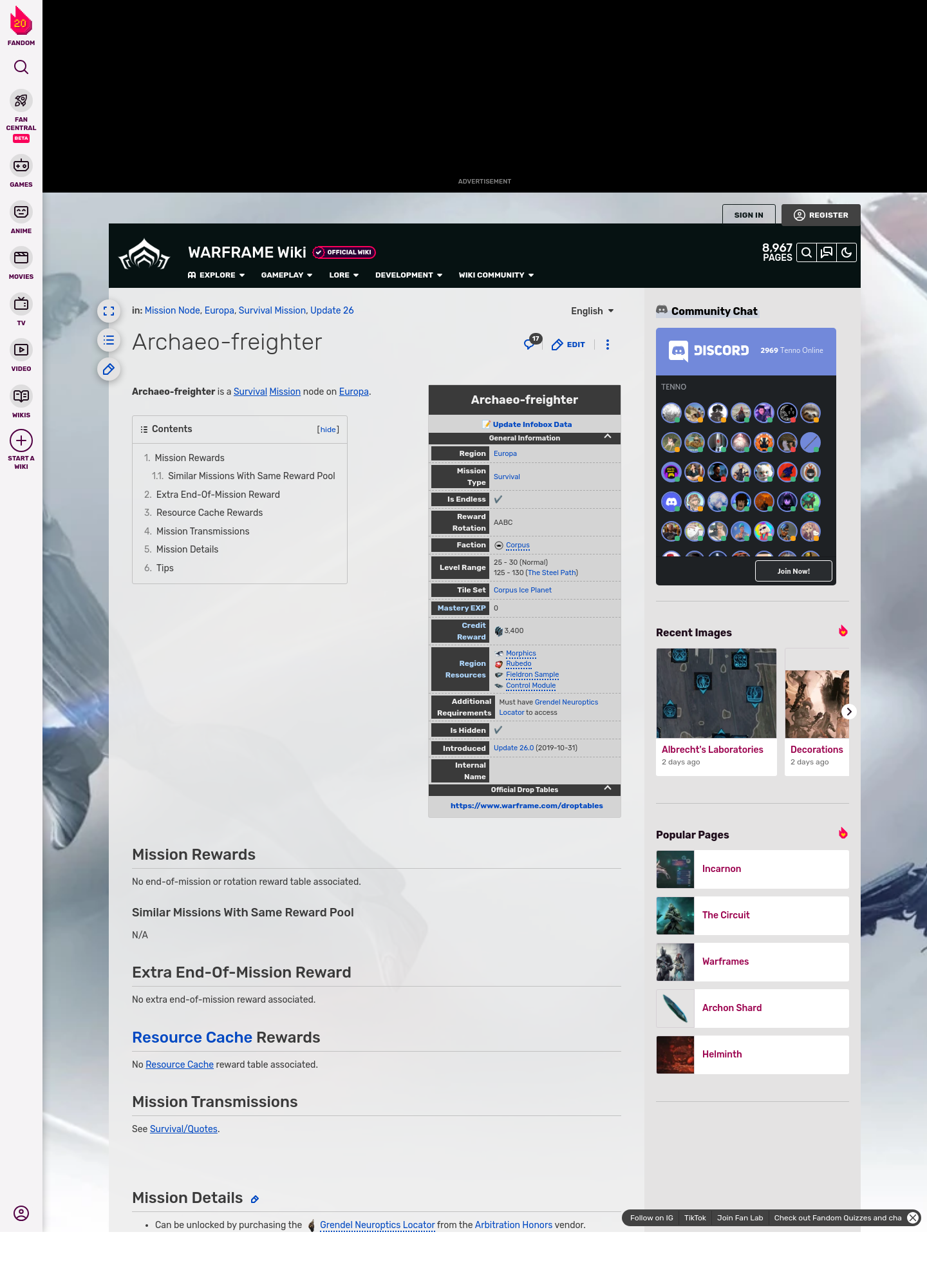Open Fan Central rocket icon

click(21, 101)
